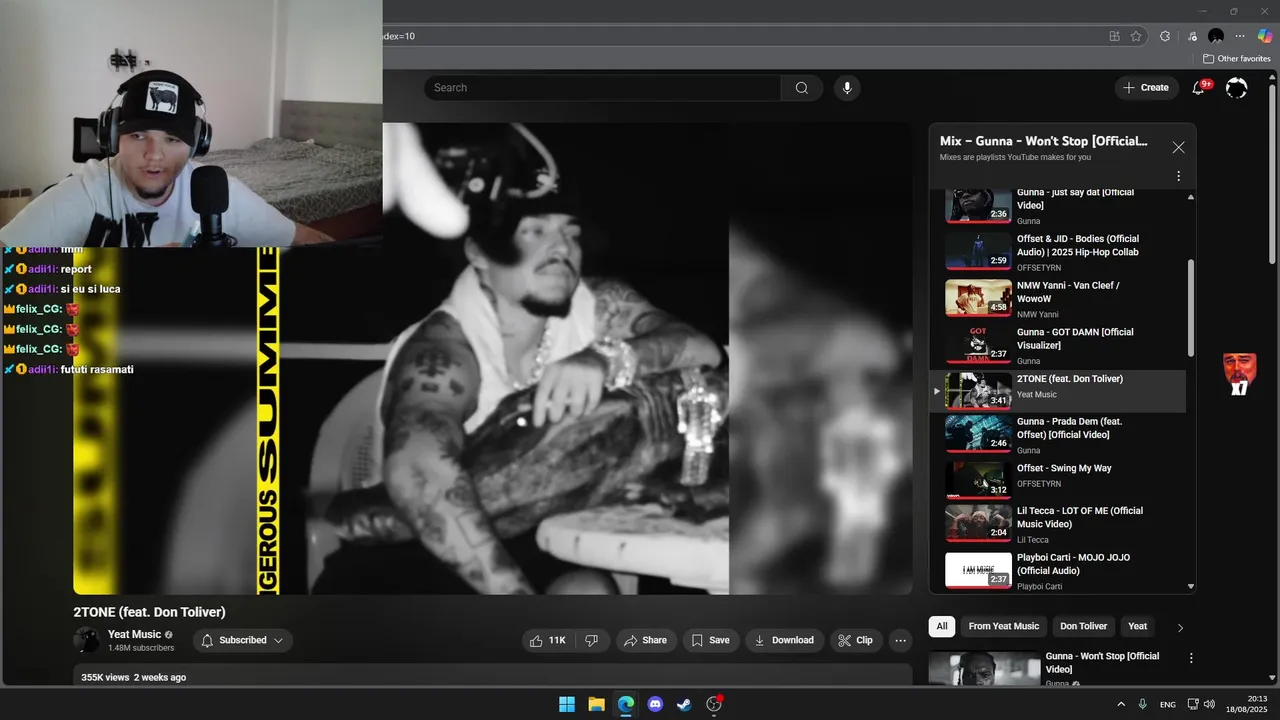Image resolution: width=1280 pixels, height=720 pixels.
Task: Play Gunna - GOT DAMN visualizer
Action: click(x=1058, y=346)
